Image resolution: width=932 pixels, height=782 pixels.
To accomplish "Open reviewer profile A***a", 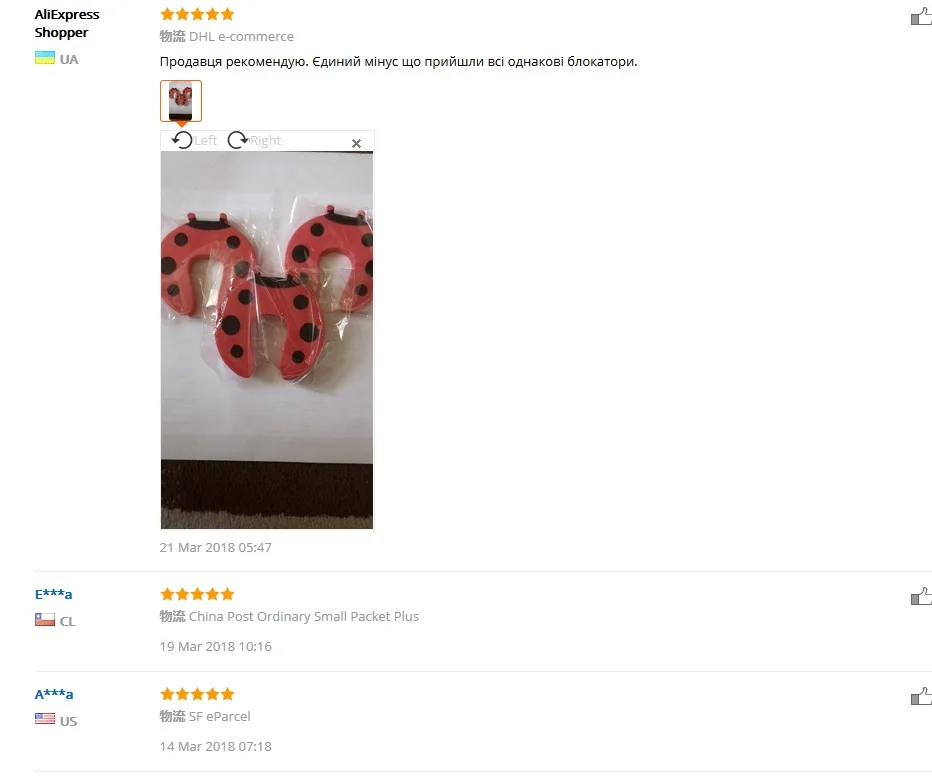I will [53, 694].
